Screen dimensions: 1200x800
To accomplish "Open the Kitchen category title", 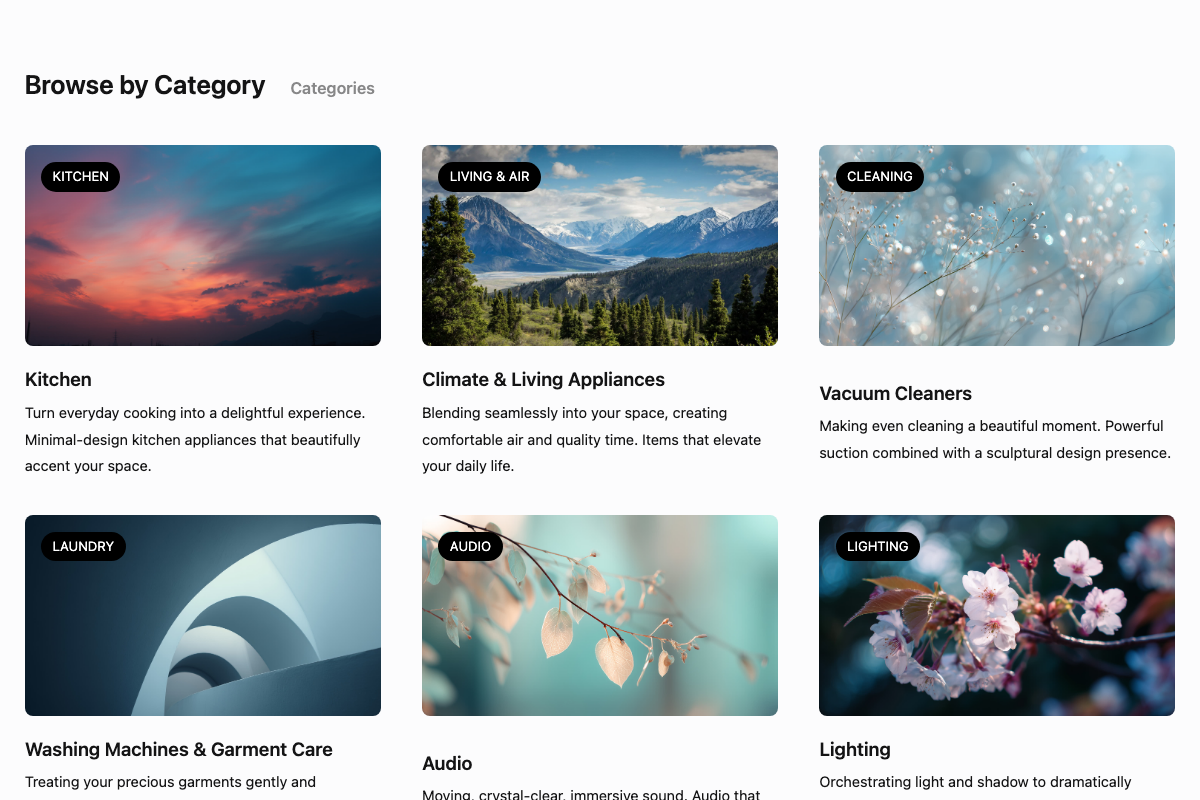I will 58,380.
